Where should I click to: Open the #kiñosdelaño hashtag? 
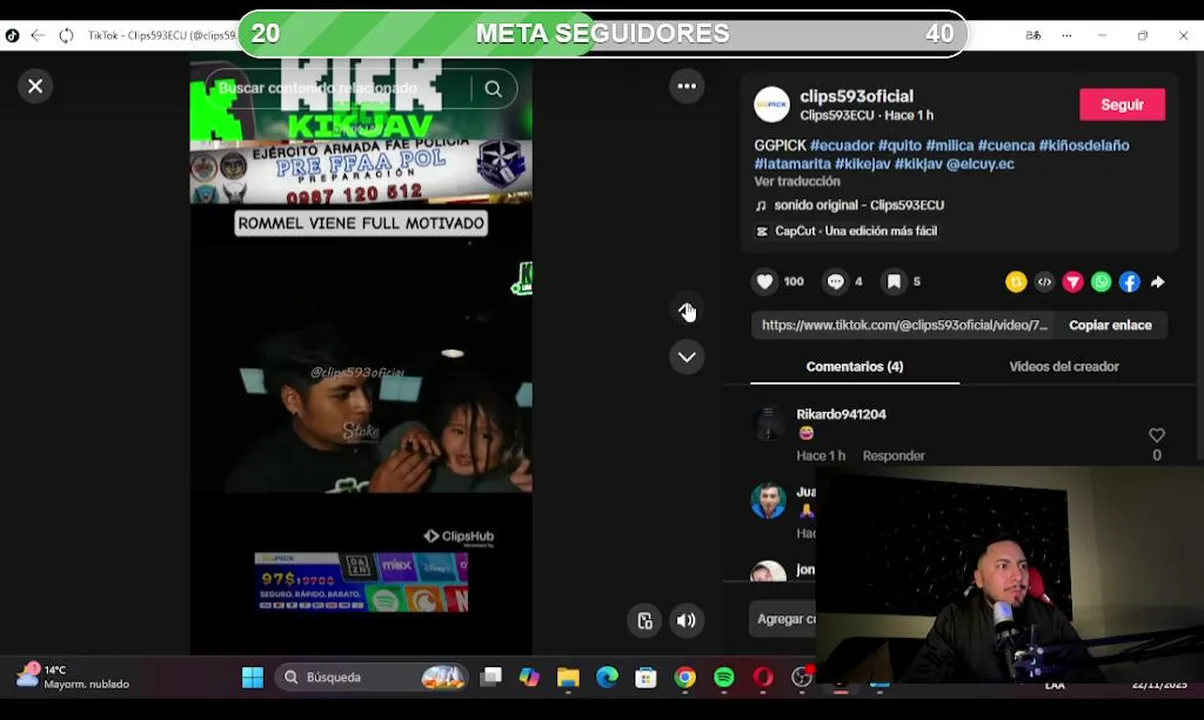click(1084, 145)
